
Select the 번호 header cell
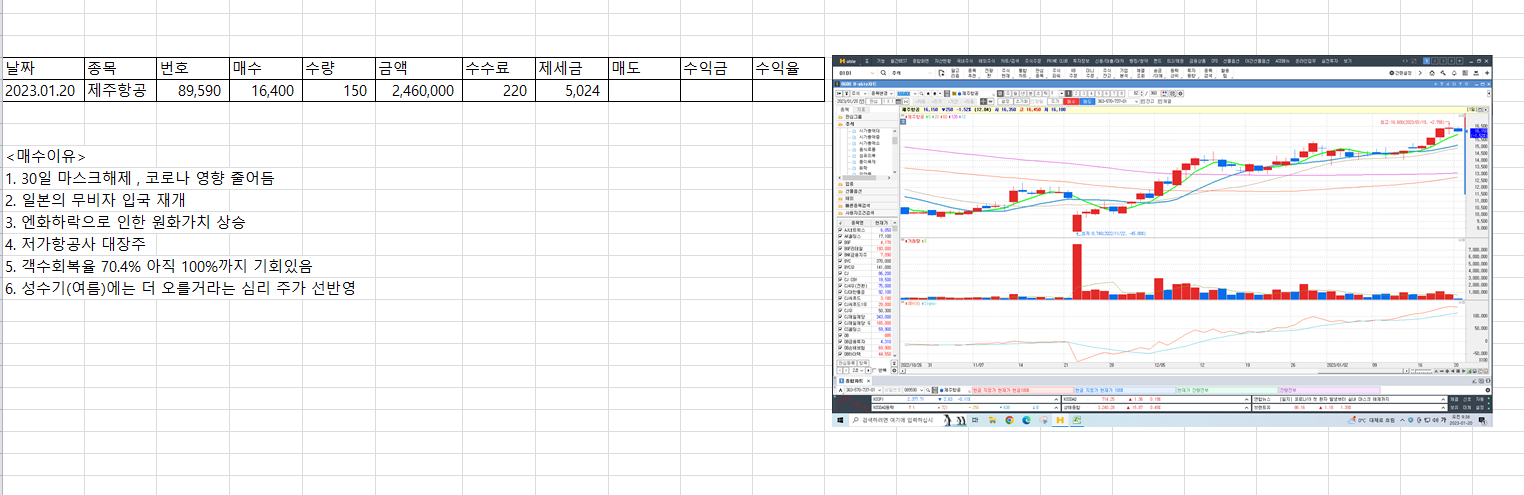[x=192, y=69]
